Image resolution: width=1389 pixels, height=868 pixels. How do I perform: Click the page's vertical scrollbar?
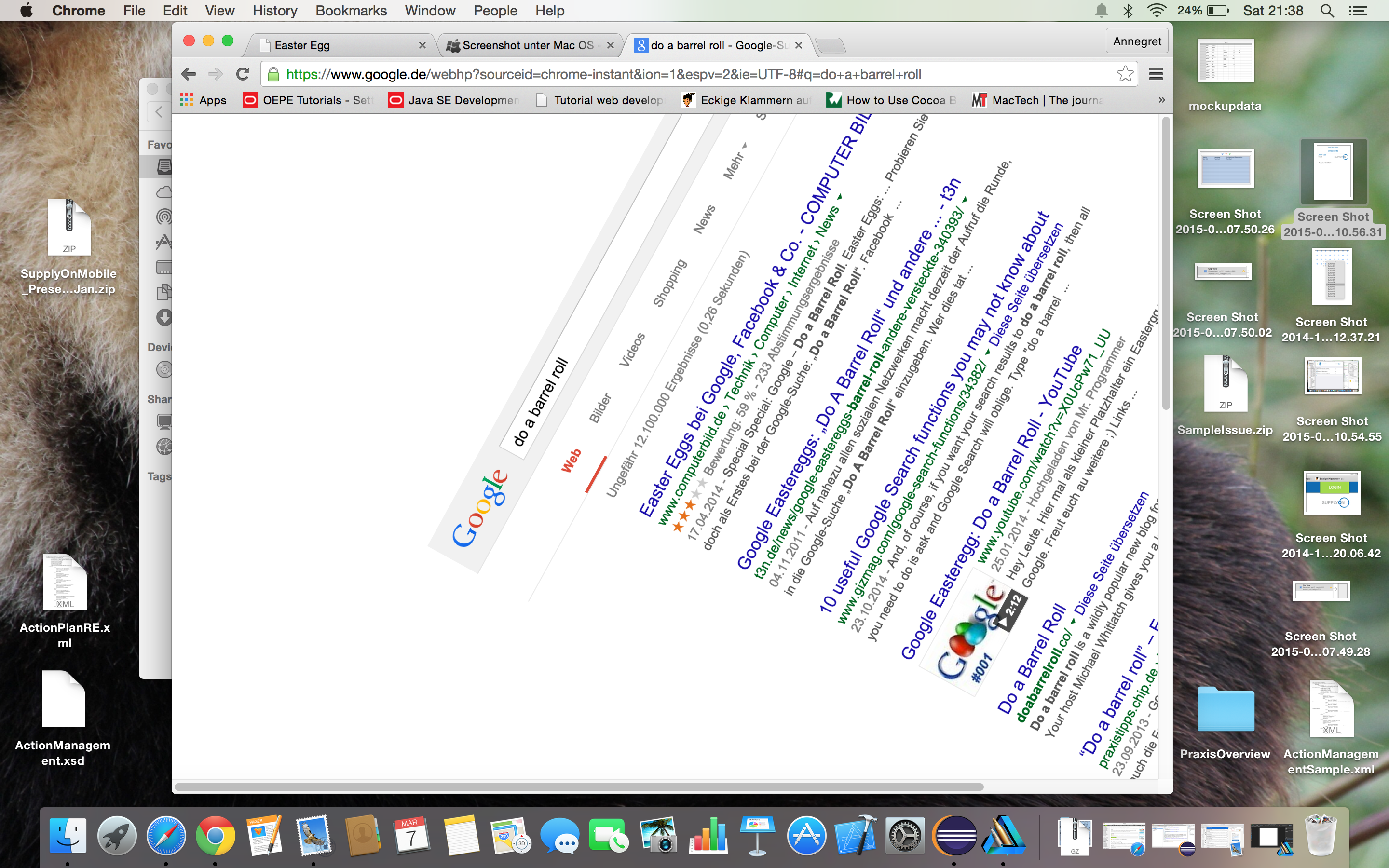coord(1165,264)
